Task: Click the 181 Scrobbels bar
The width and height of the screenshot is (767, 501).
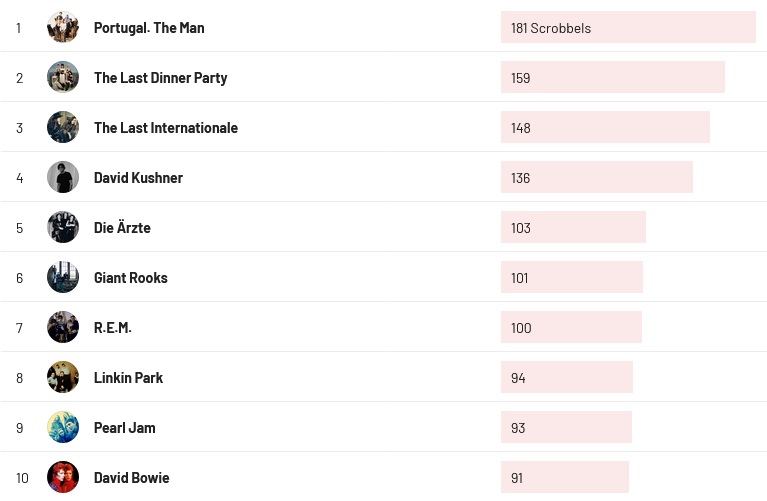Action: tap(627, 28)
